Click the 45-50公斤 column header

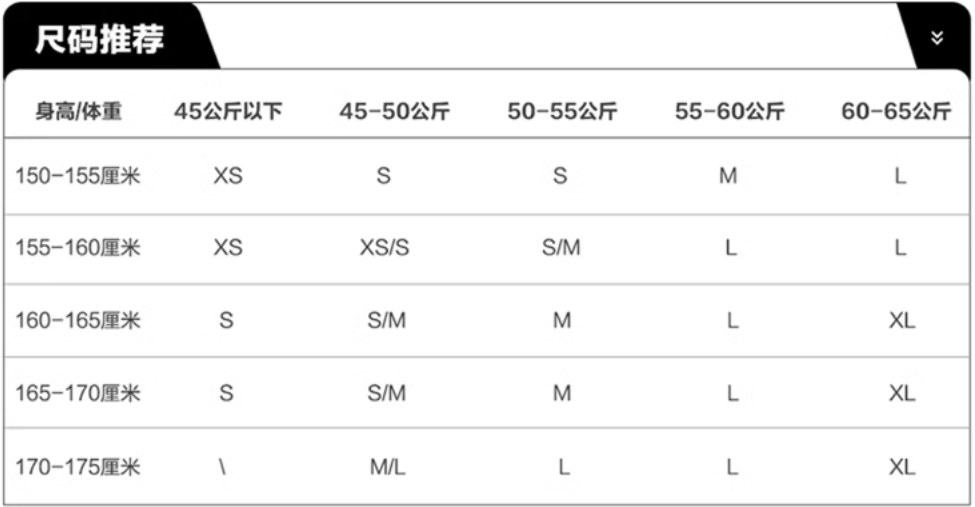(x=394, y=111)
